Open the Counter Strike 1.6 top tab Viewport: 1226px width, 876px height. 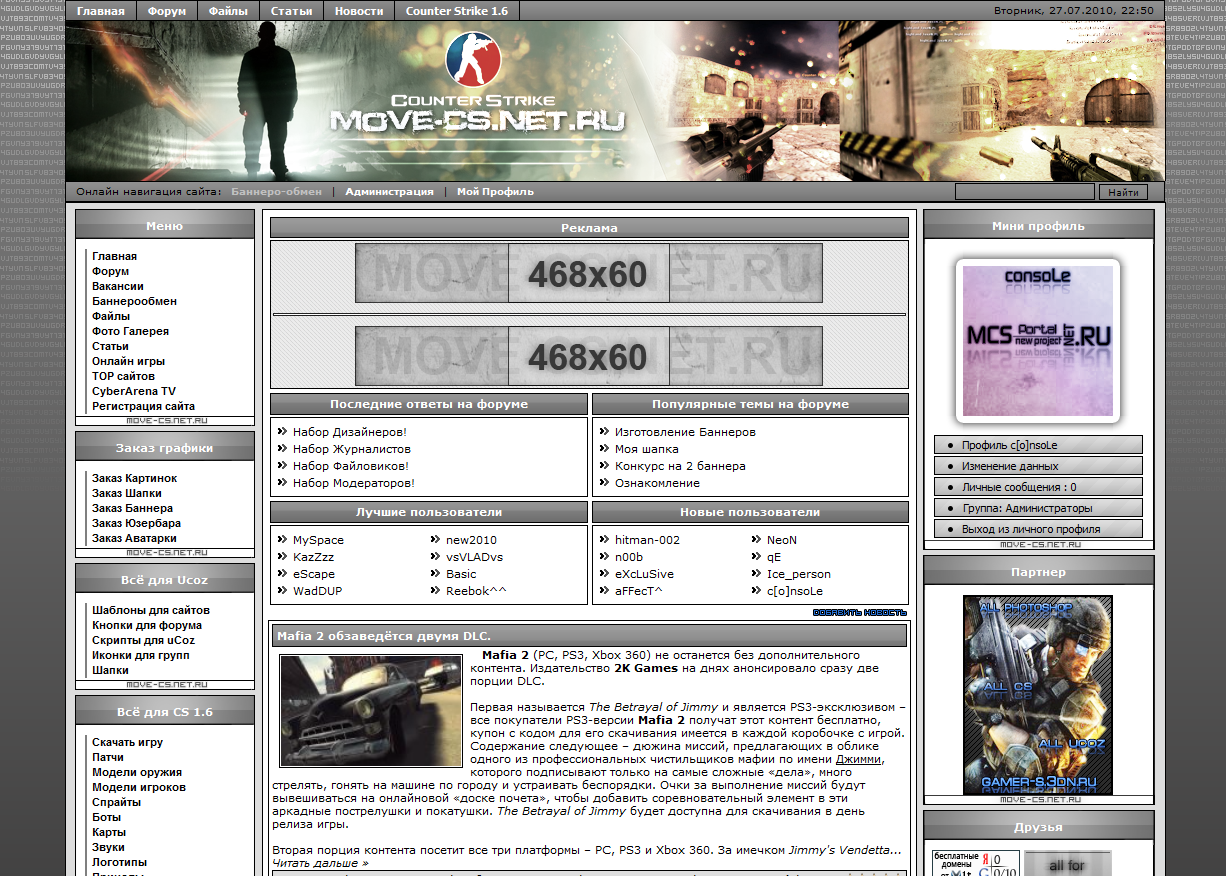pyautogui.click(x=456, y=11)
